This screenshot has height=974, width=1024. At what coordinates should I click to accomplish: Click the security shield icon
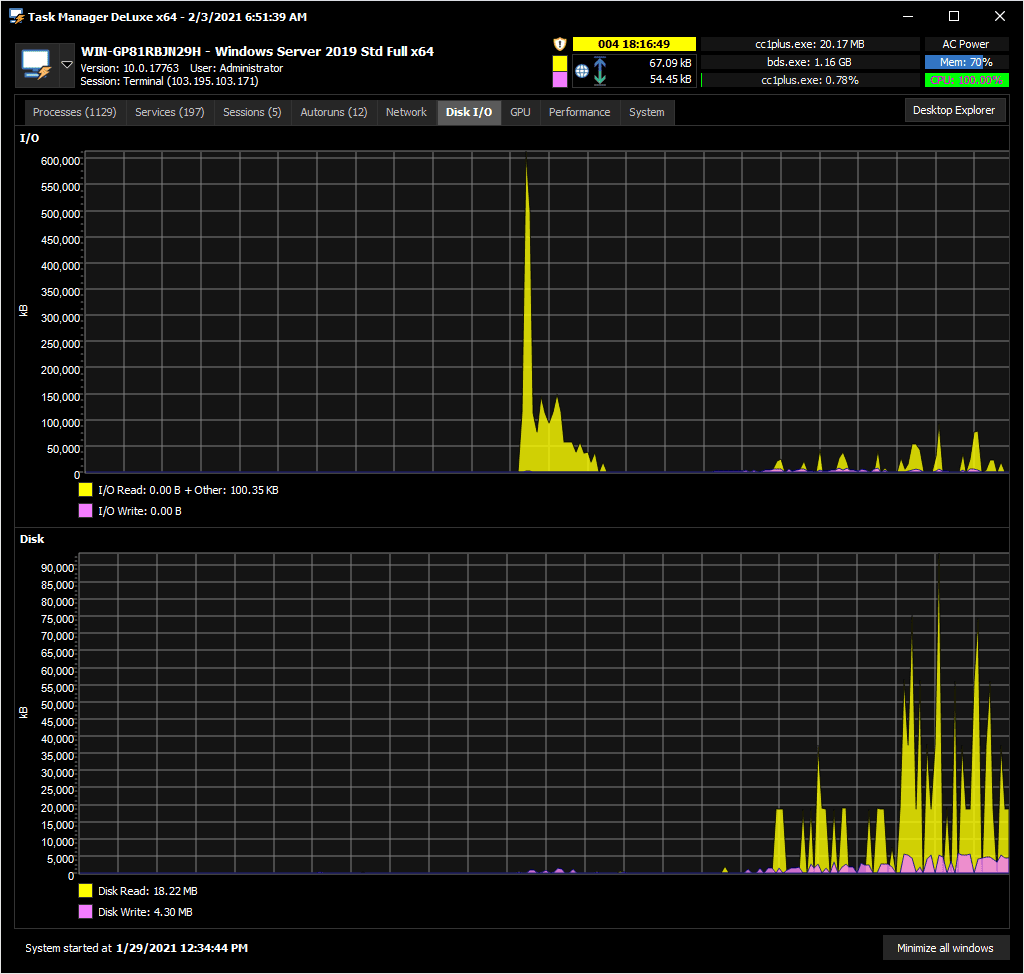click(x=560, y=44)
